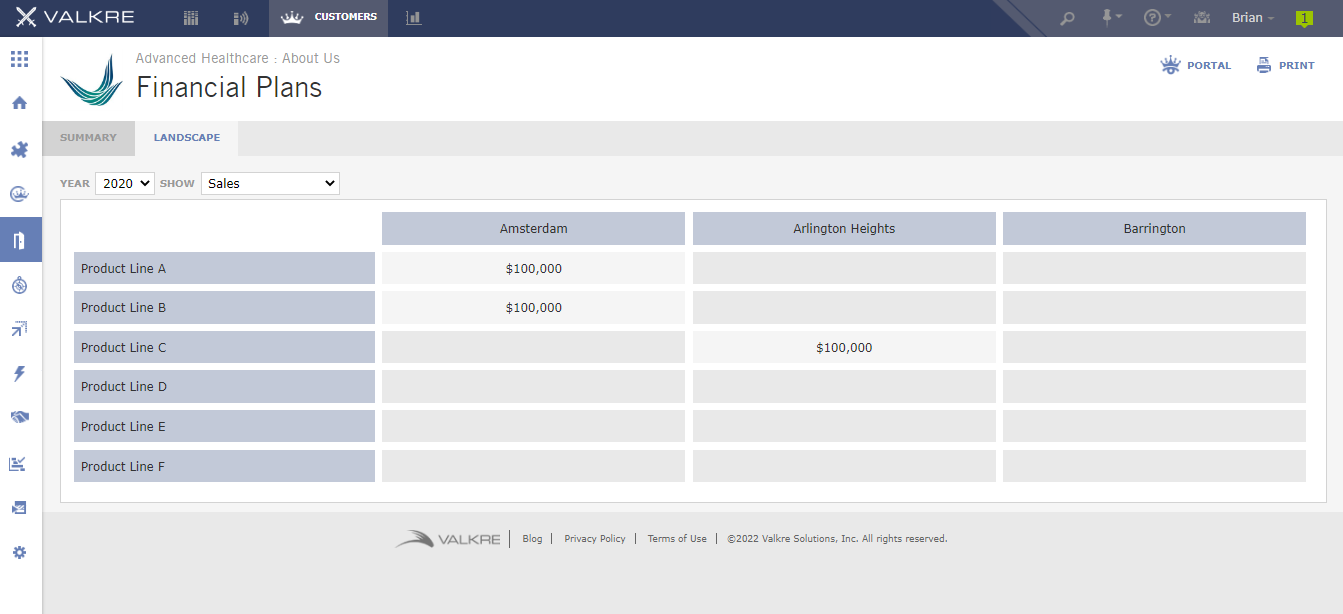Open the diagonal arrow sidebar icon
Image resolution: width=1343 pixels, height=614 pixels.
[20, 328]
